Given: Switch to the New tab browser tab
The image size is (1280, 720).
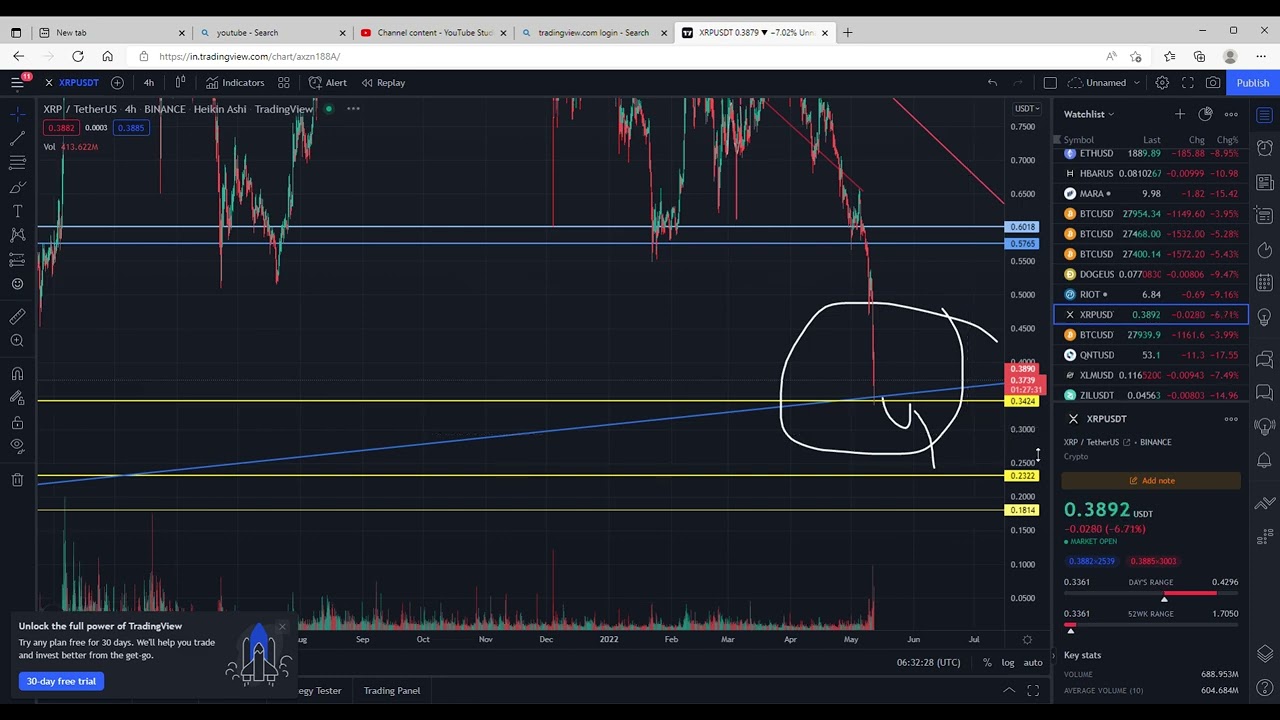Looking at the screenshot, I should [112, 32].
